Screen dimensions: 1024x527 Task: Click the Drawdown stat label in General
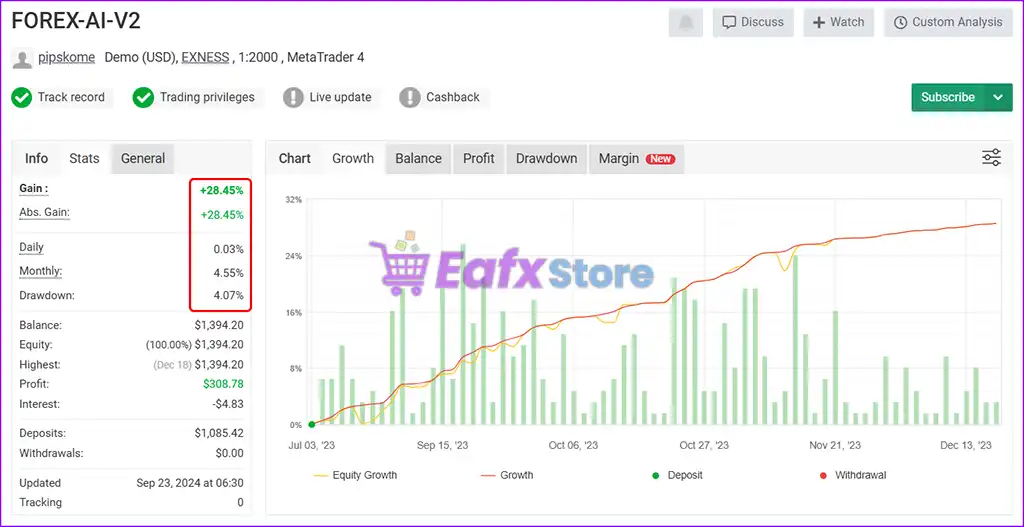coord(47,295)
